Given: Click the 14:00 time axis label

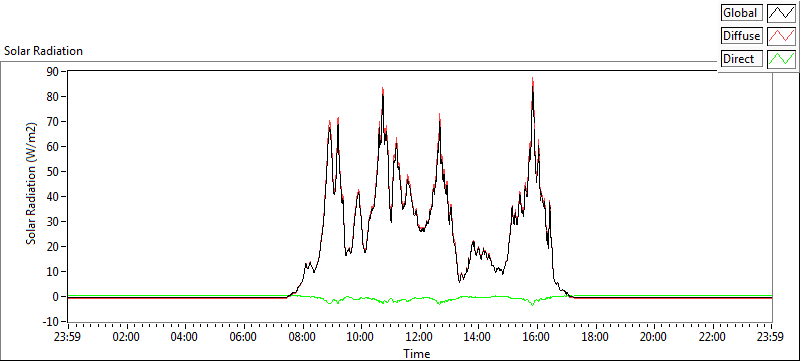Looking at the screenshot, I should [x=478, y=337].
